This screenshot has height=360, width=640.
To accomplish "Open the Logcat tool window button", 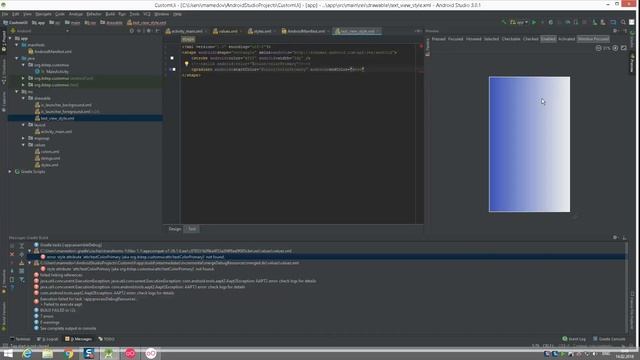I will coord(47,339).
